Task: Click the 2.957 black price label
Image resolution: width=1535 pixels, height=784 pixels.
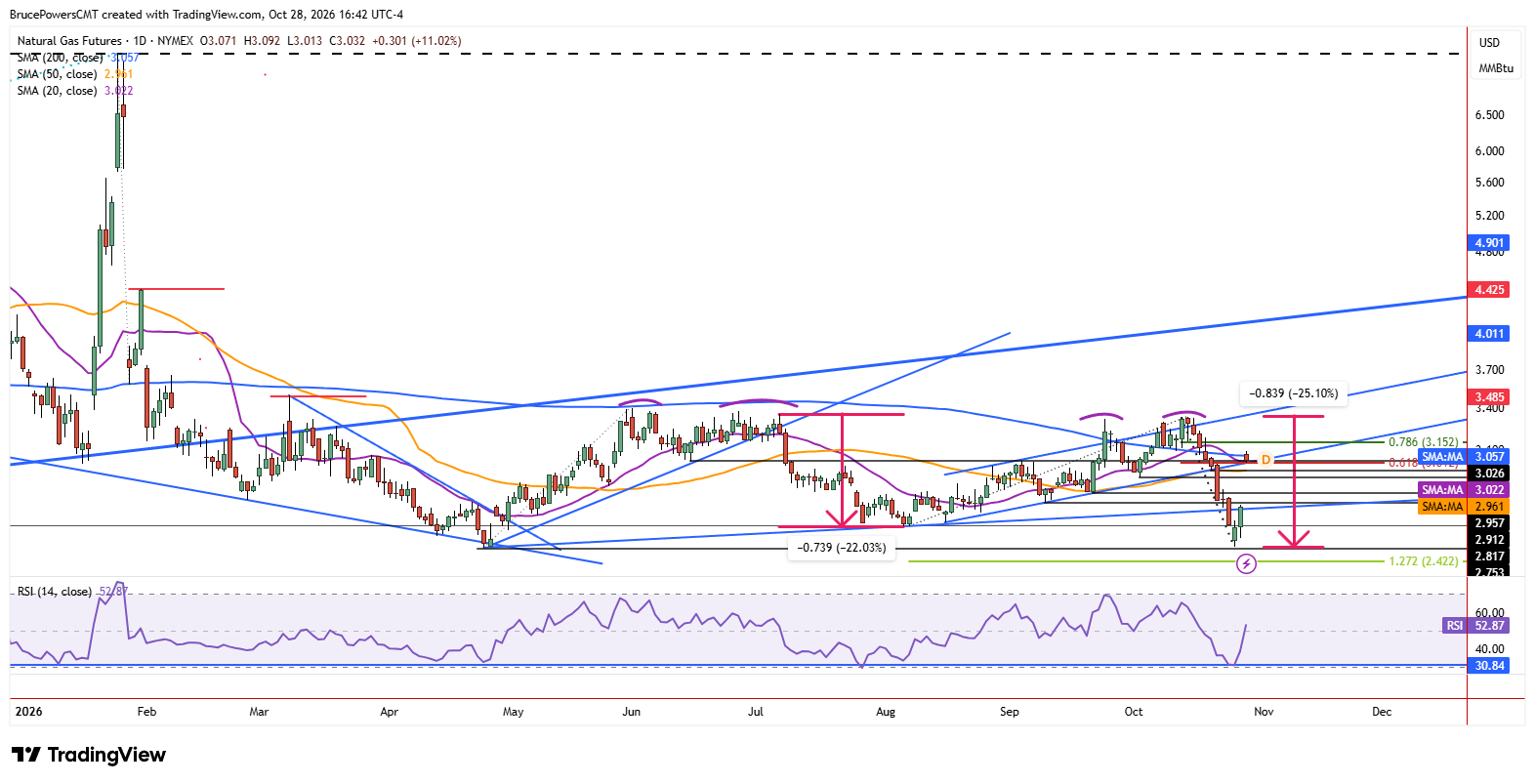Action: point(1489,523)
